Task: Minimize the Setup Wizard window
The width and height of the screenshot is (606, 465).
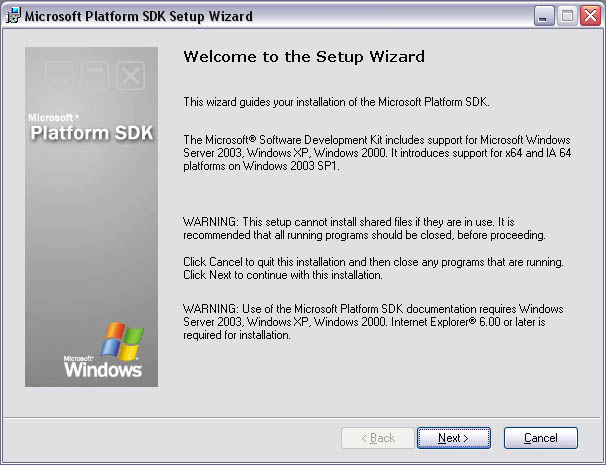Action: [544, 16]
